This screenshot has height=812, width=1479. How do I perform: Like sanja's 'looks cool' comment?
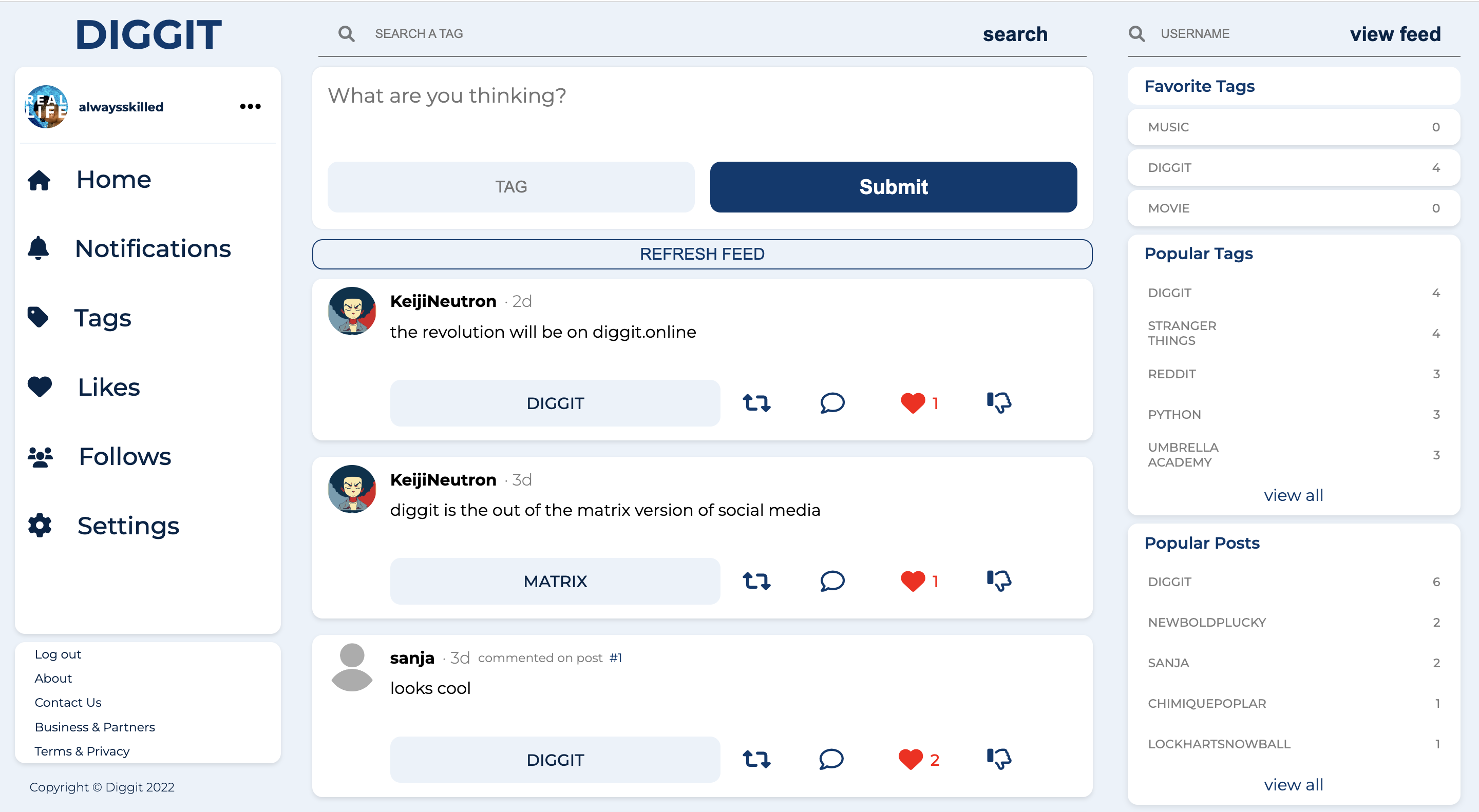point(911,759)
